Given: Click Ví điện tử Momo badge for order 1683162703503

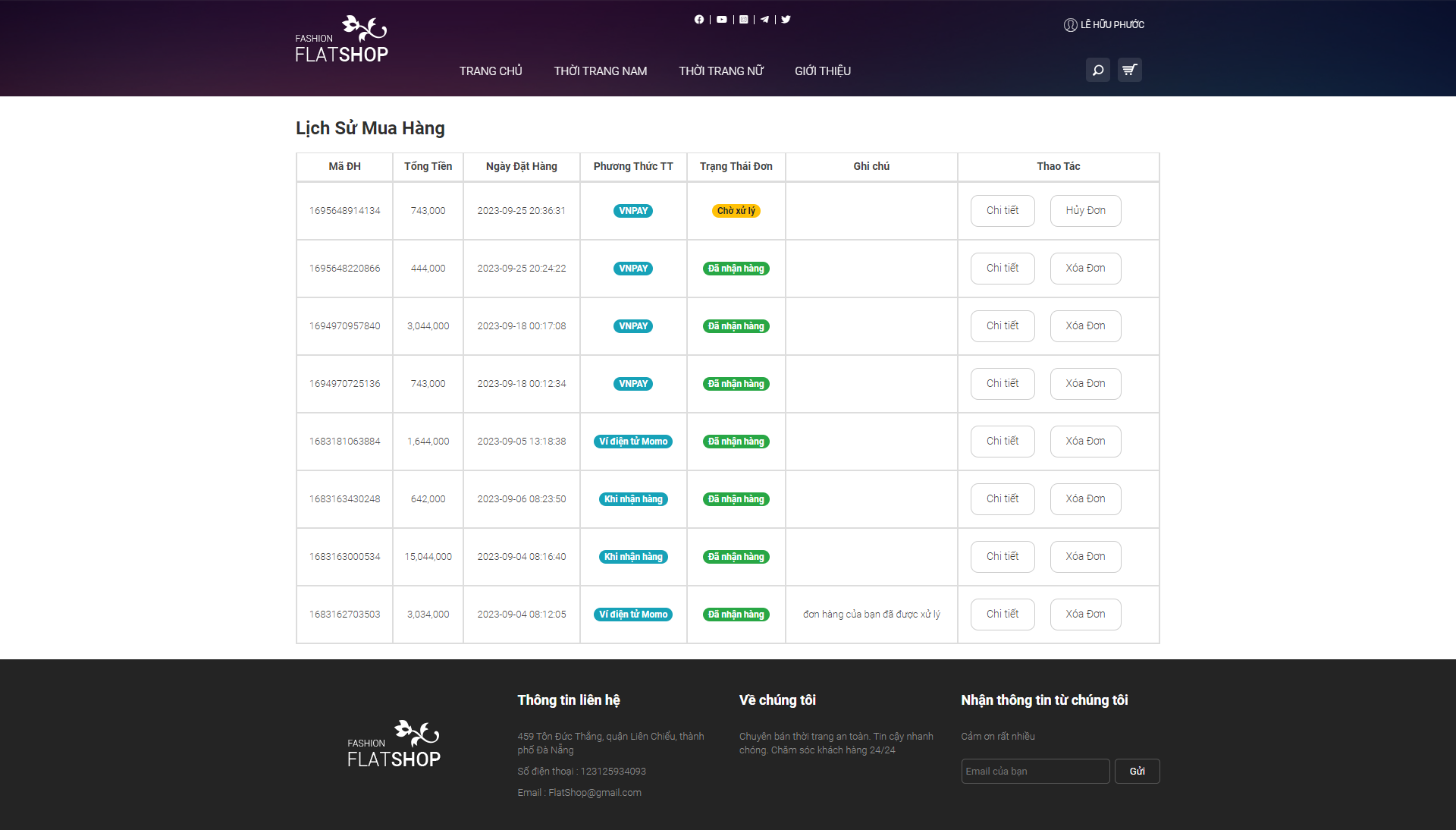Looking at the screenshot, I should point(633,615).
